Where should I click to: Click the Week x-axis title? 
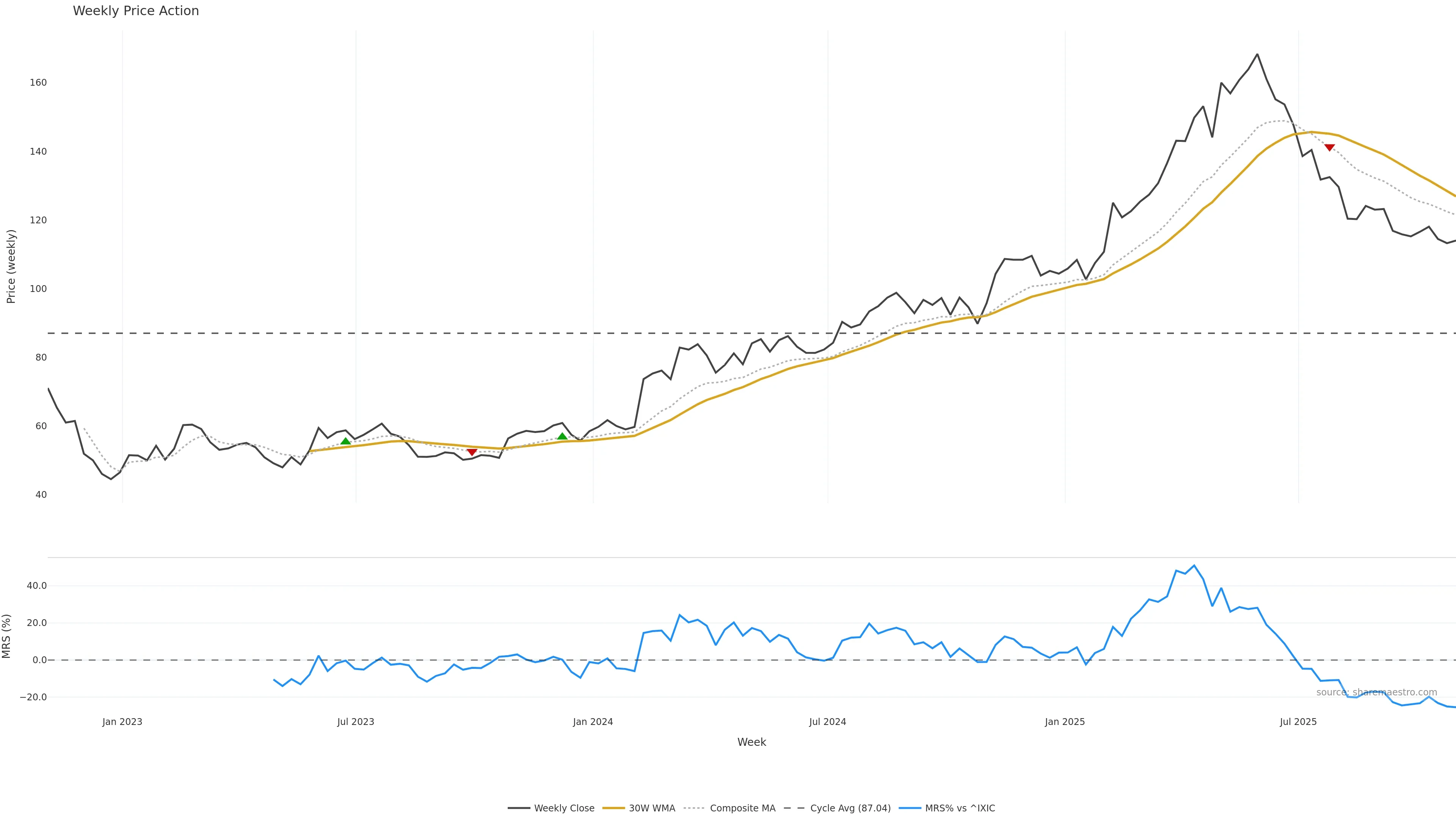pyautogui.click(x=751, y=742)
